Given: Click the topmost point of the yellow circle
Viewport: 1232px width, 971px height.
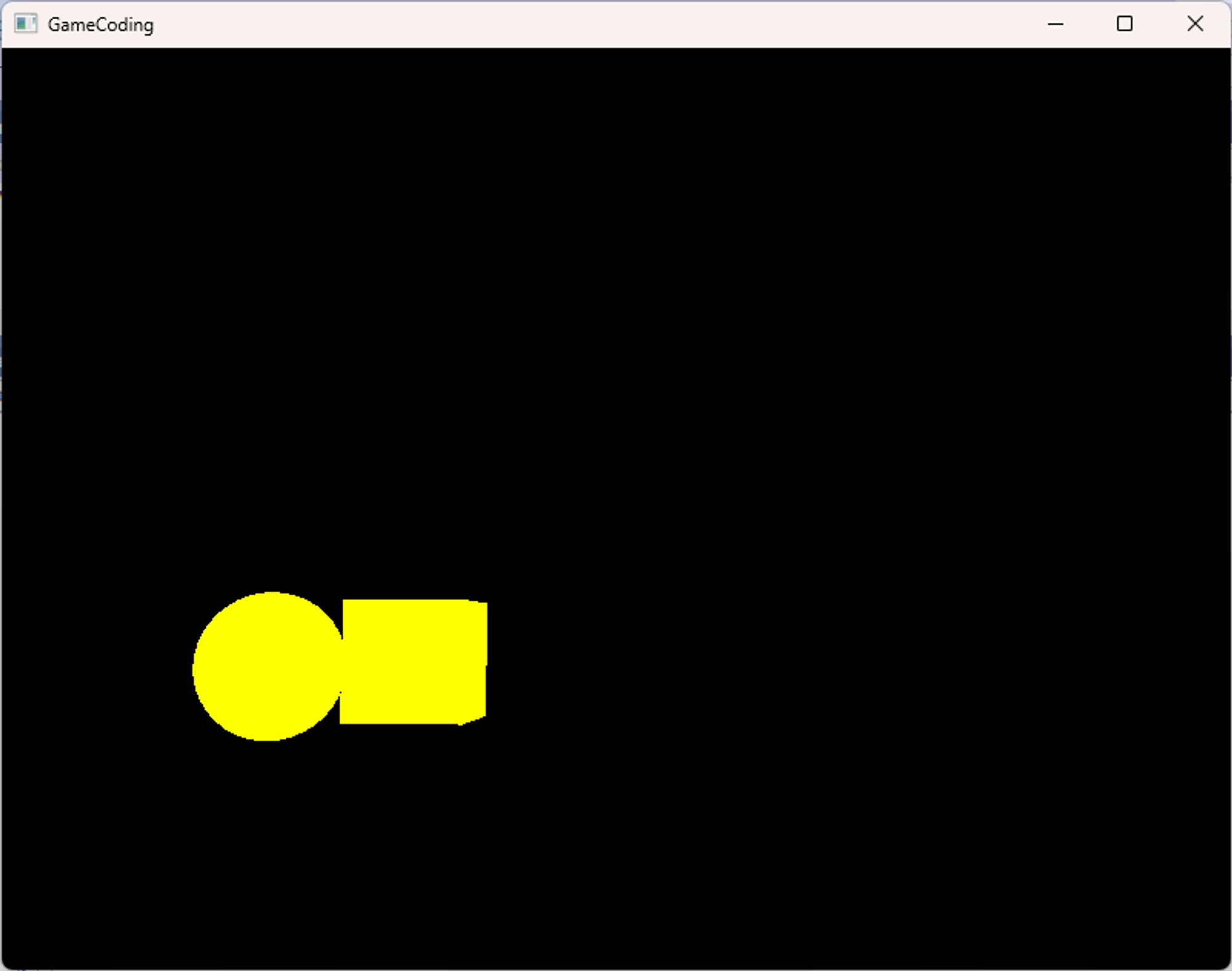Looking at the screenshot, I should coord(271,594).
